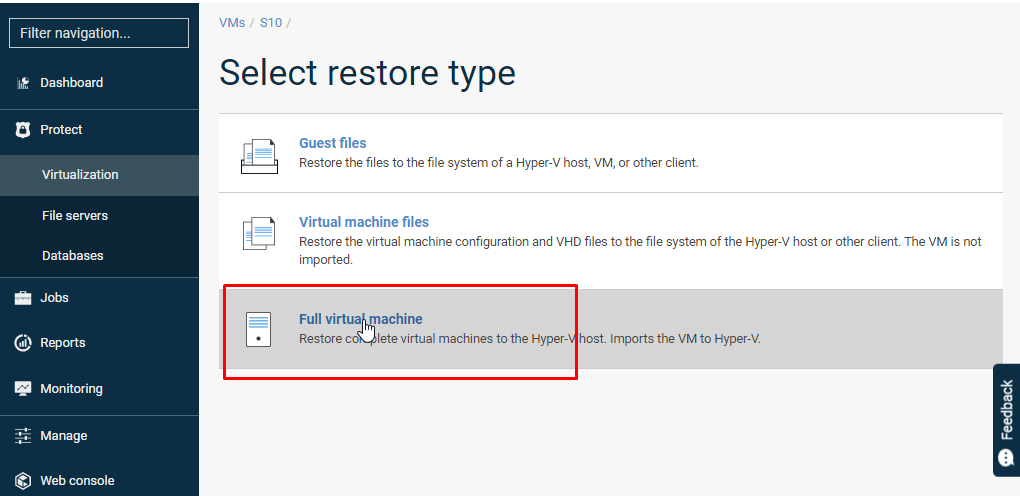Click the Reports icon in sidebar

tap(23, 343)
